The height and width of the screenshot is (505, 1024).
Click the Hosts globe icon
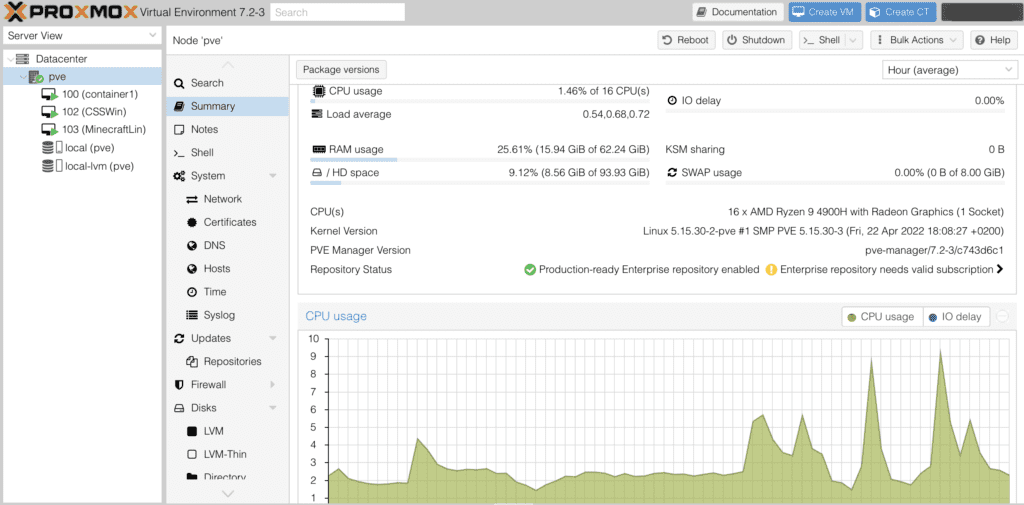coord(192,269)
